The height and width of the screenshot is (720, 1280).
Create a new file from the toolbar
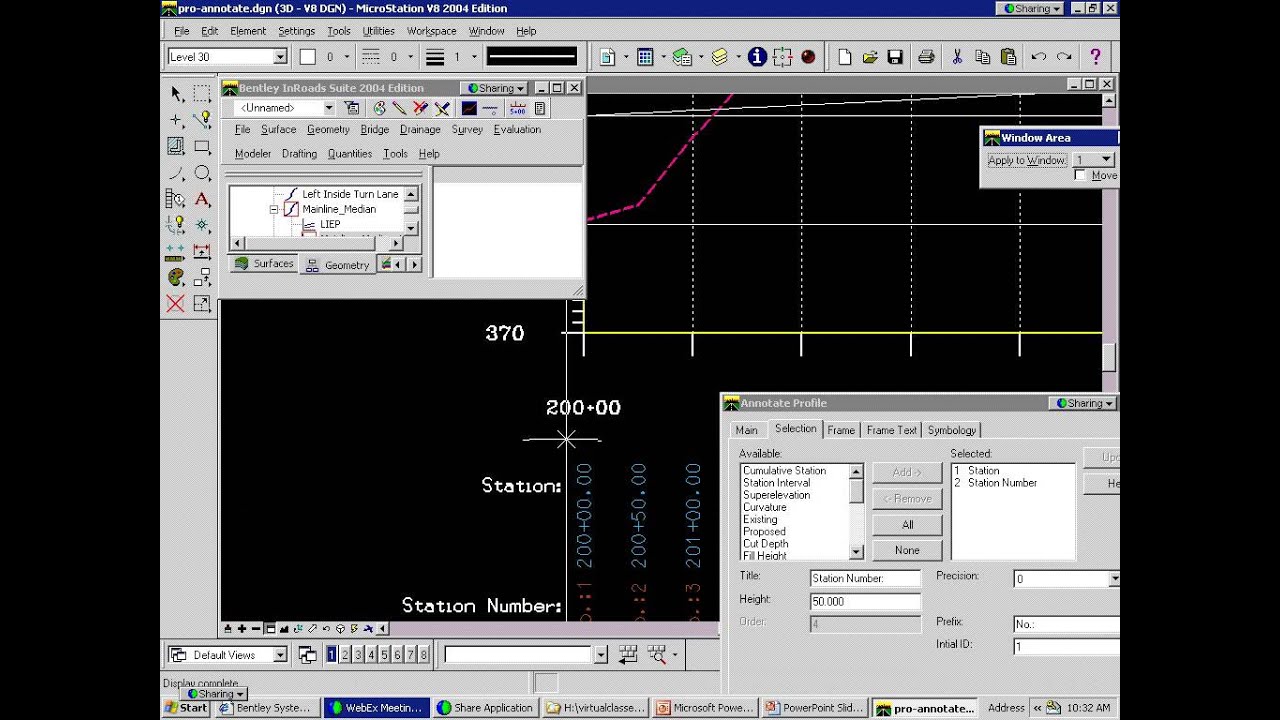point(845,57)
